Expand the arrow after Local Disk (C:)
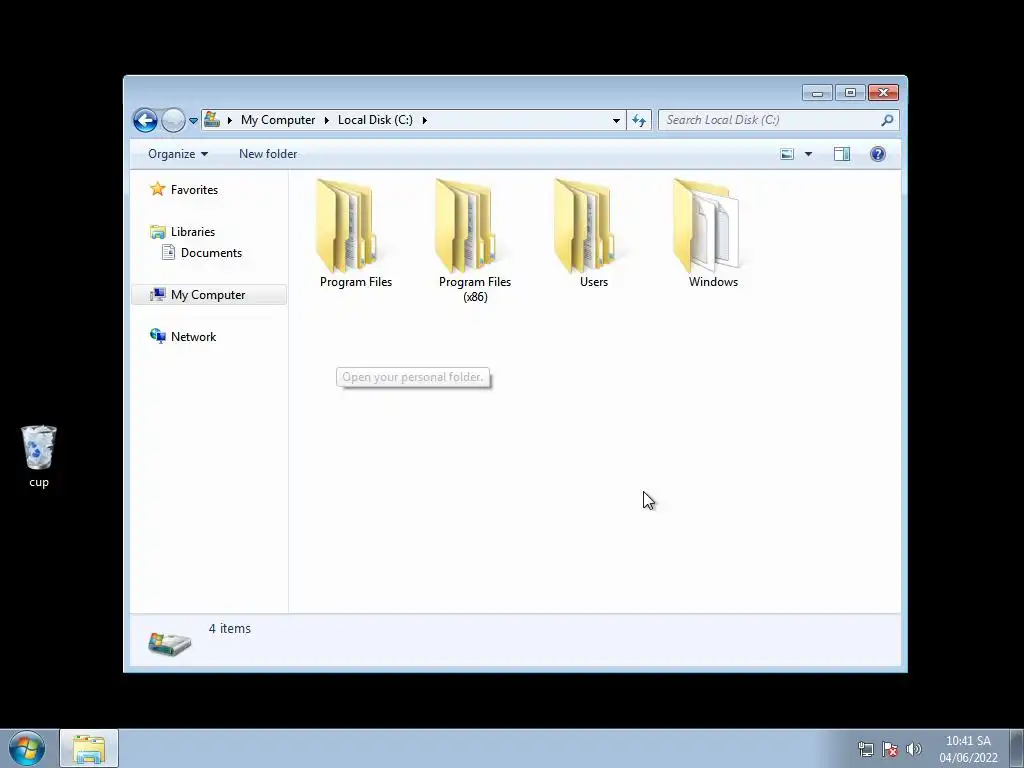The width and height of the screenshot is (1024, 768). (424, 120)
